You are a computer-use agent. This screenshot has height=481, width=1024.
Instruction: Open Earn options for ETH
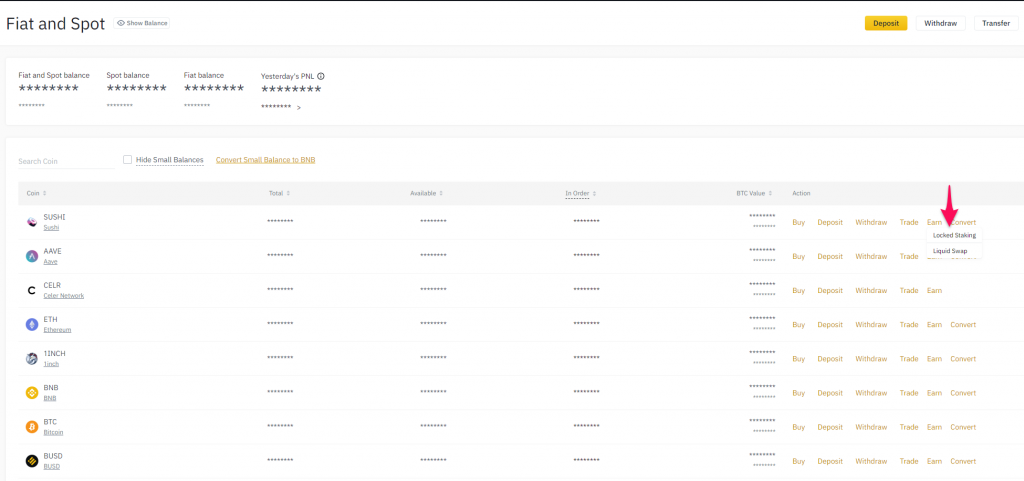pyautogui.click(x=934, y=324)
